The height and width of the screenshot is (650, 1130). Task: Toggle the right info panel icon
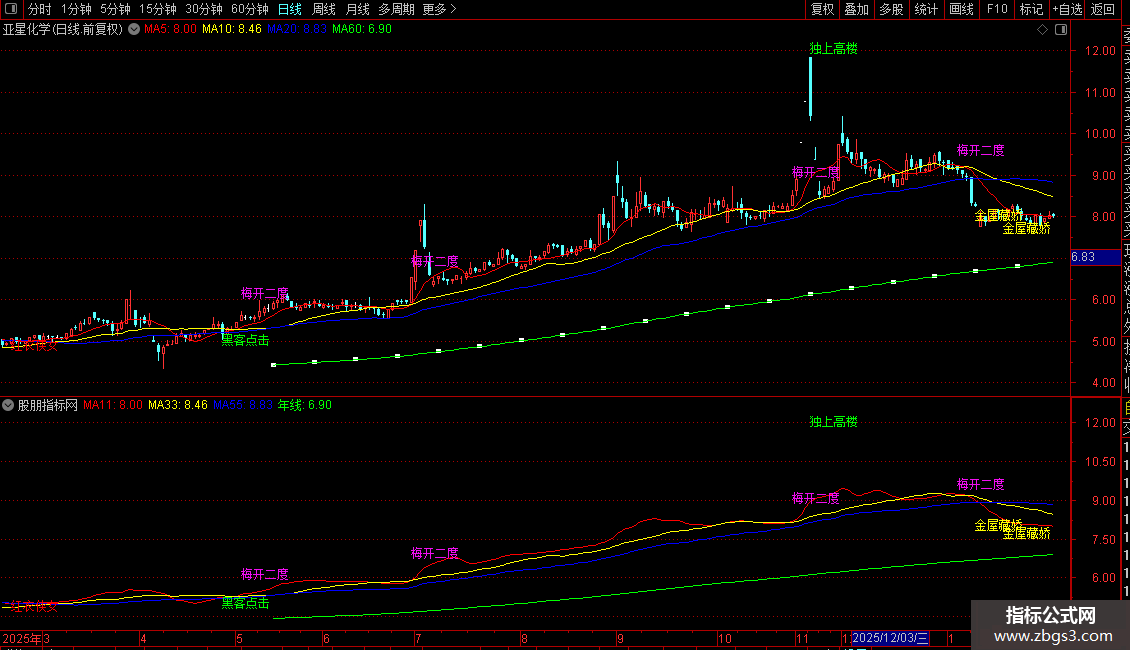click(1061, 30)
